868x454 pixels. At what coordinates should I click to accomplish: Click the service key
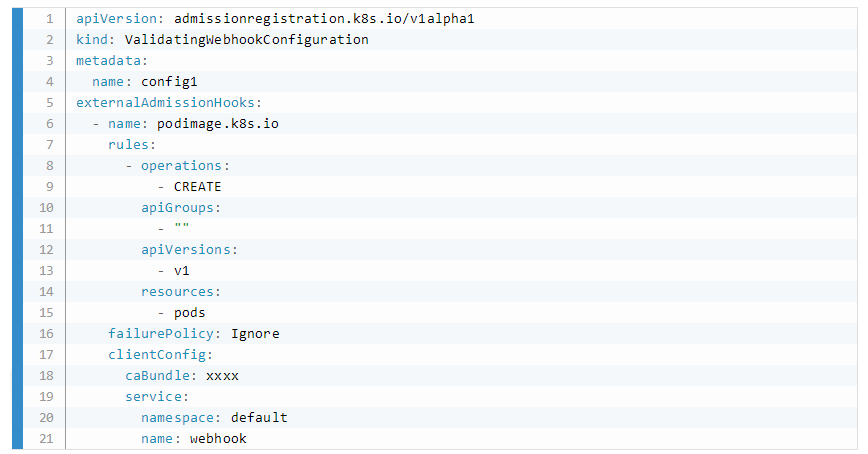(153, 397)
